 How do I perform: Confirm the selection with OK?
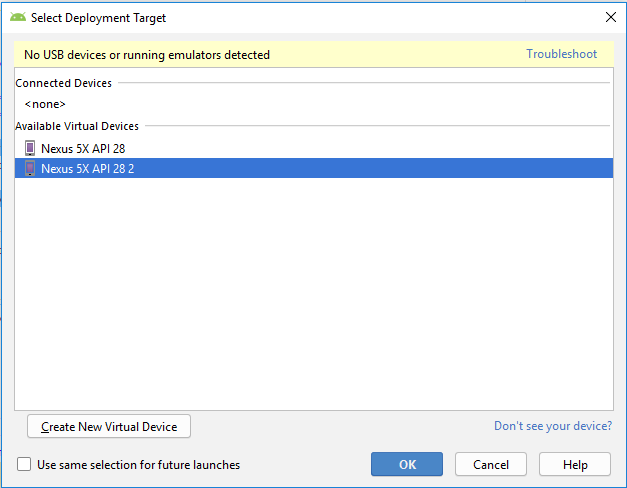point(407,464)
